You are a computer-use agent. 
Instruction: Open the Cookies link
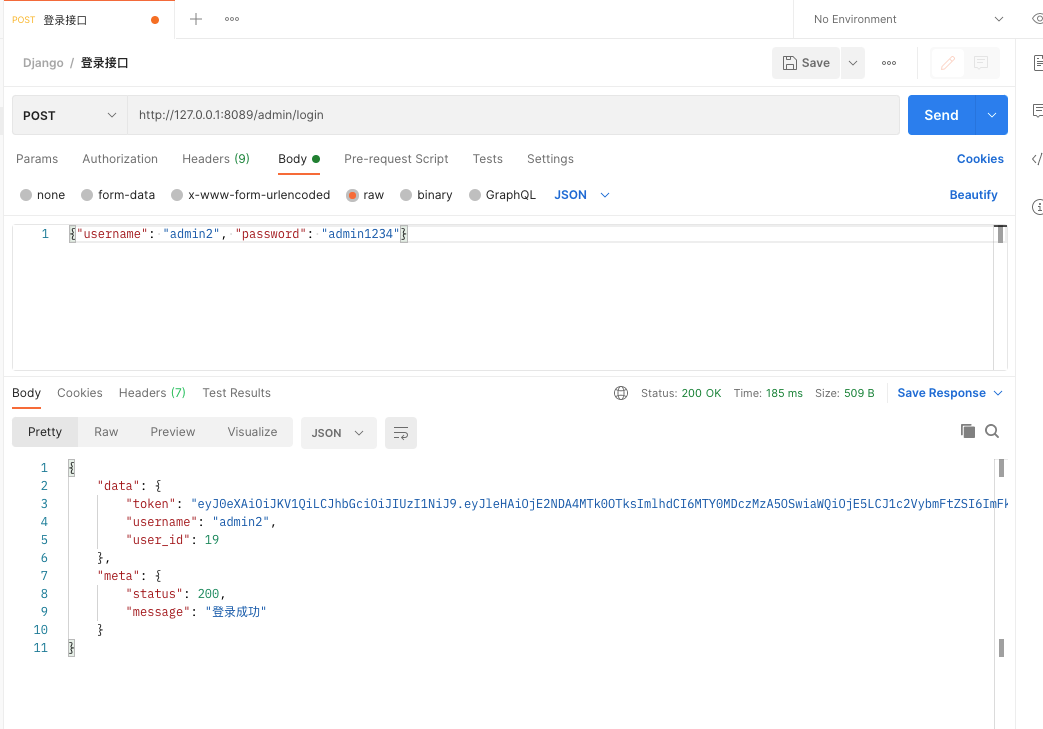[x=980, y=159]
